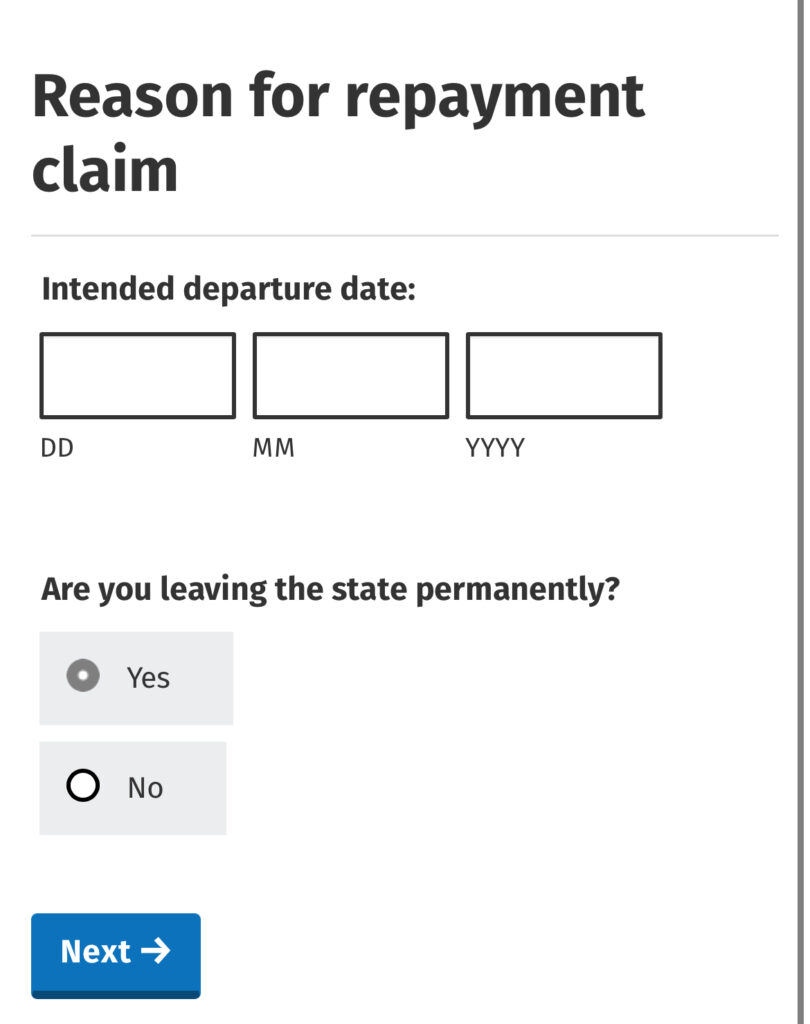Click the arrow icon on Next button
810x1024 pixels.
pyautogui.click(x=155, y=951)
